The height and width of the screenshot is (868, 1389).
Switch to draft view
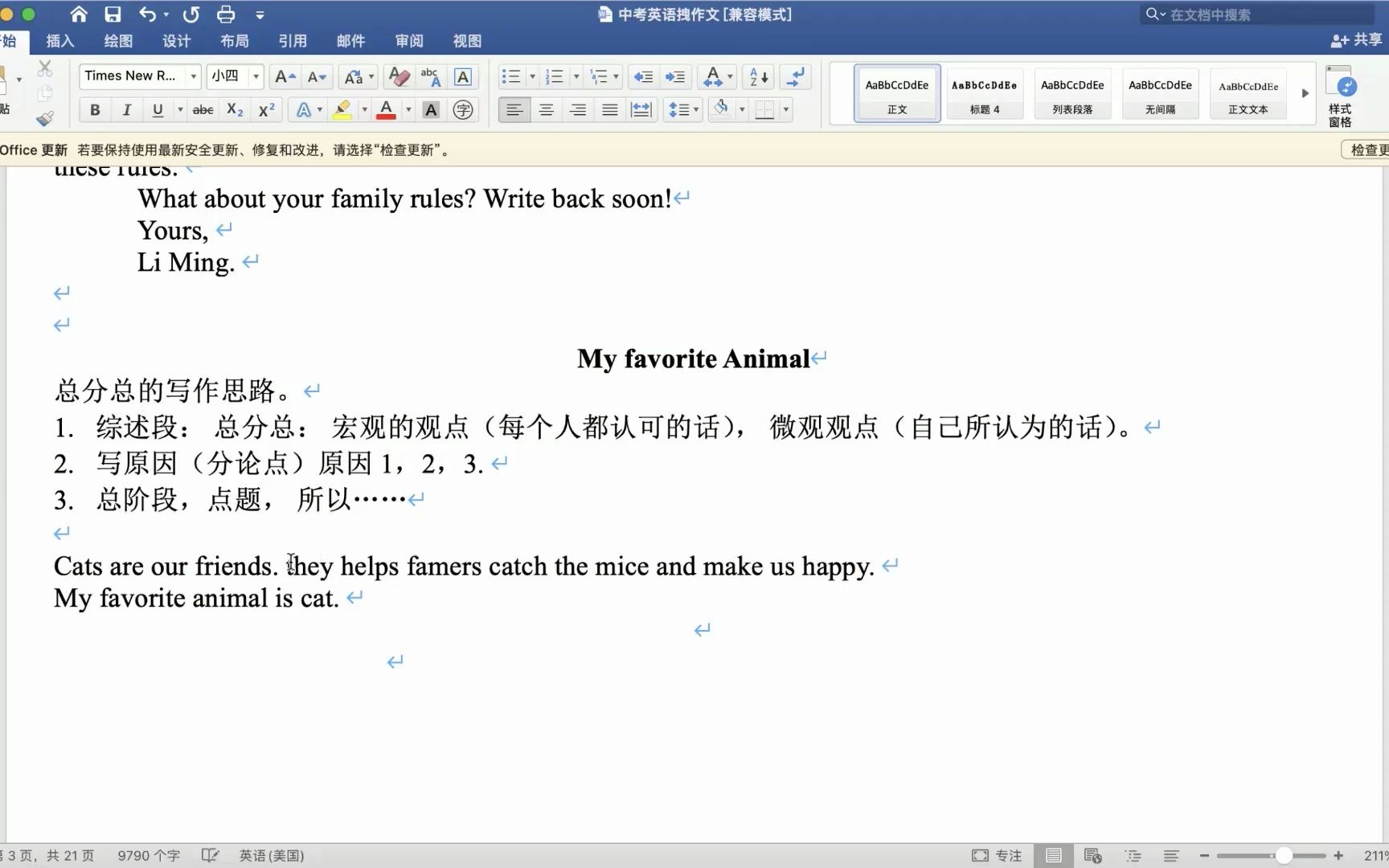click(x=1172, y=855)
